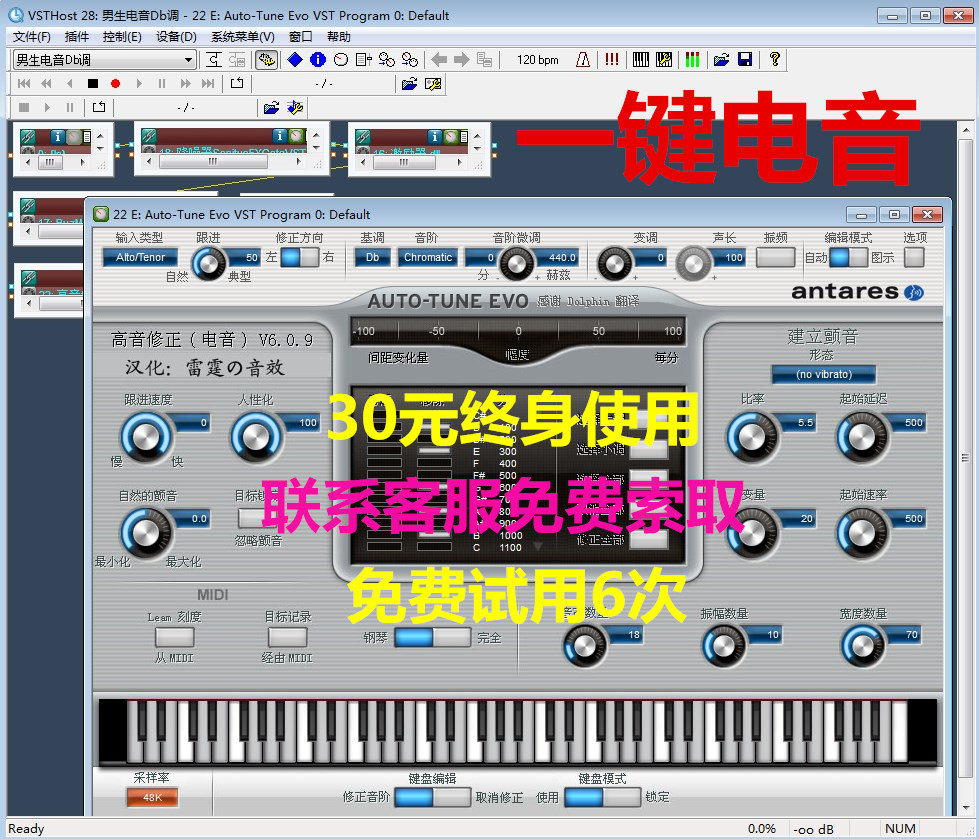Click the 48K sample rate button

(152, 797)
